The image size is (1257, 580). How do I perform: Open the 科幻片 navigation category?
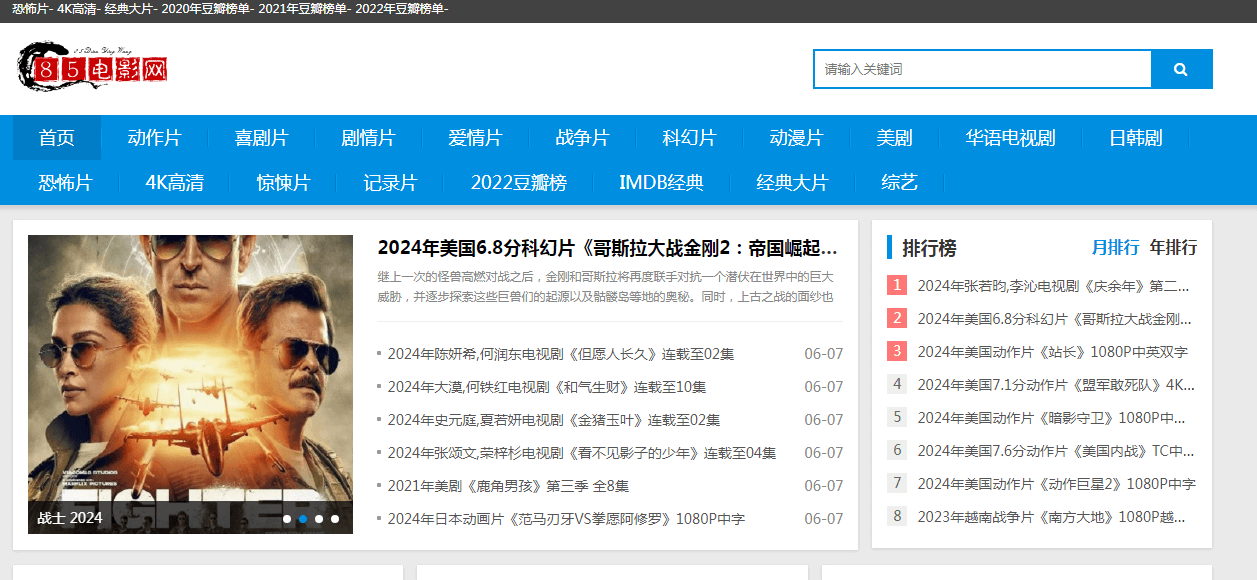[x=689, y=138]
